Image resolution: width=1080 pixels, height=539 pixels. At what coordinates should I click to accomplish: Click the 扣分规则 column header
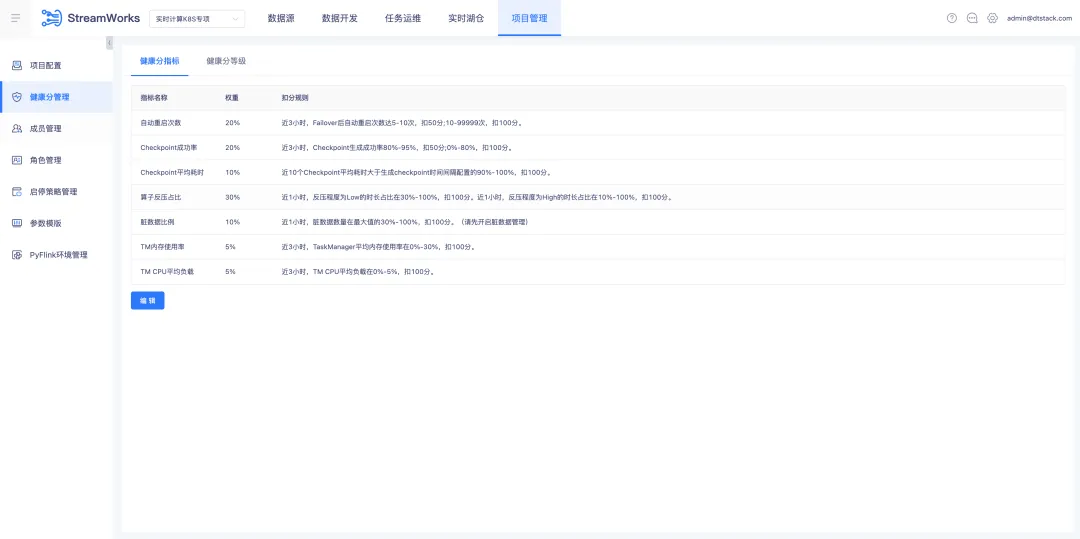tap(295, 98)
